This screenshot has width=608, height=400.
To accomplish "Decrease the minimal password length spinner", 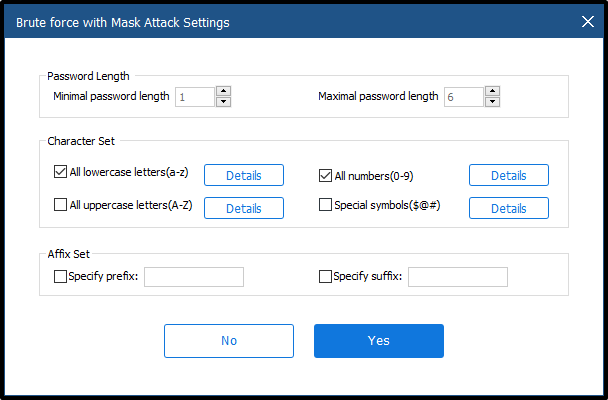I will (223, 102).
